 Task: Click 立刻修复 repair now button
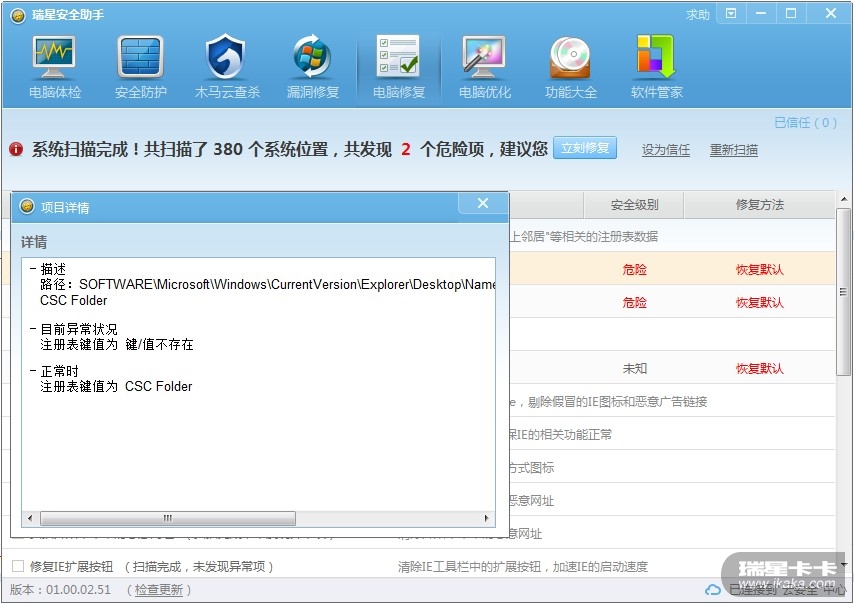tap(585, 148)
